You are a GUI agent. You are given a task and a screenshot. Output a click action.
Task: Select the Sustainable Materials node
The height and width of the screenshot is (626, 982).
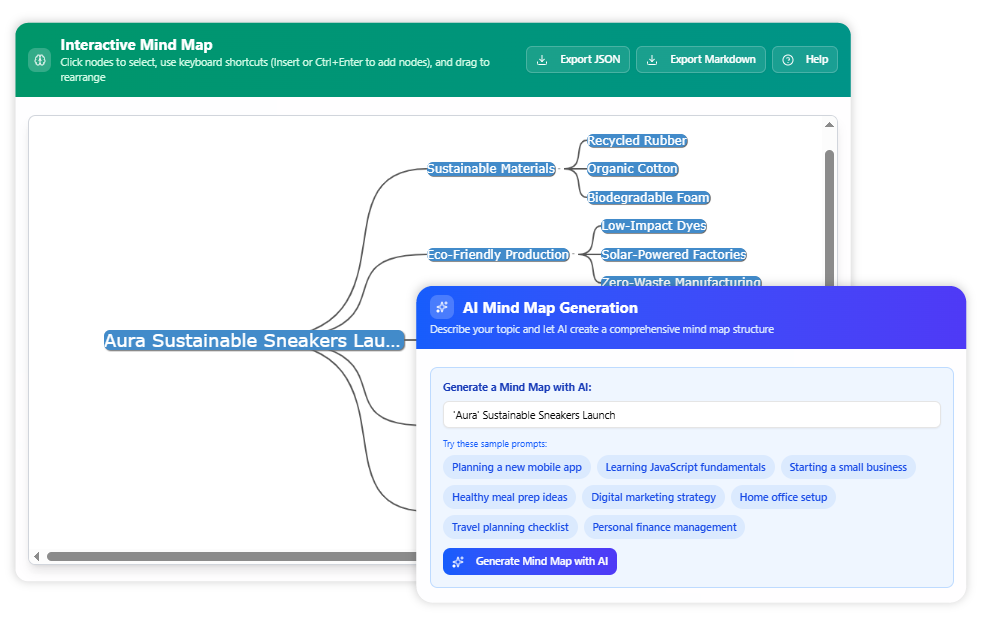pos(491,169)
